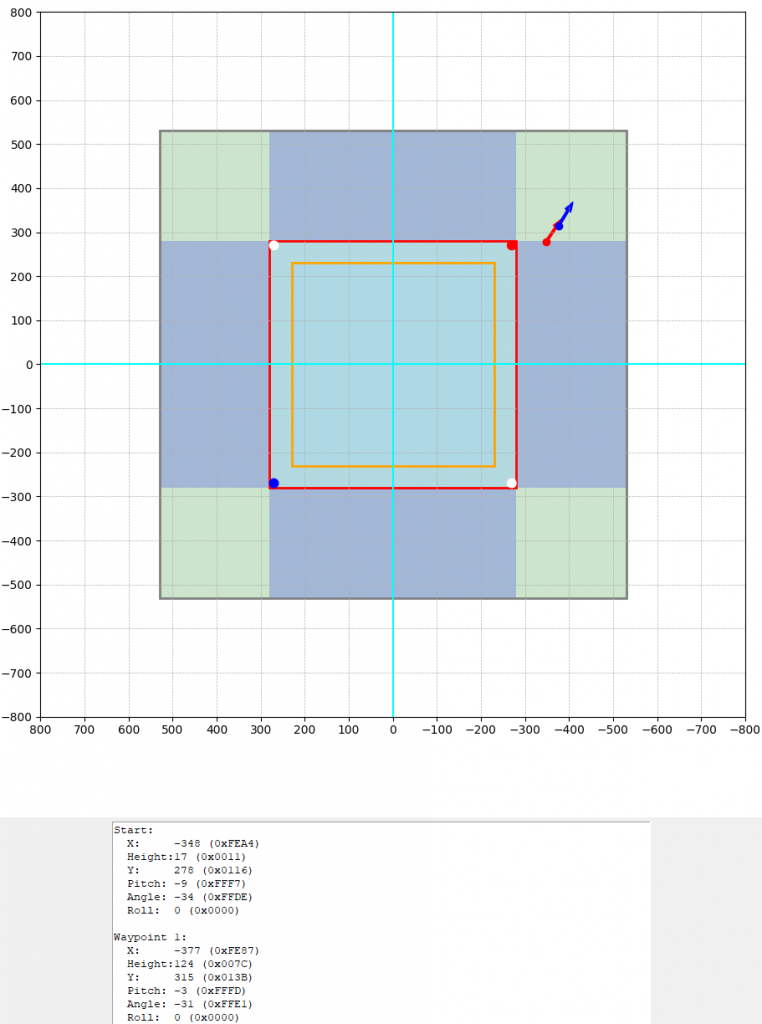
Task: Click the blue arrowhead tip
Action: pos(572,203)
